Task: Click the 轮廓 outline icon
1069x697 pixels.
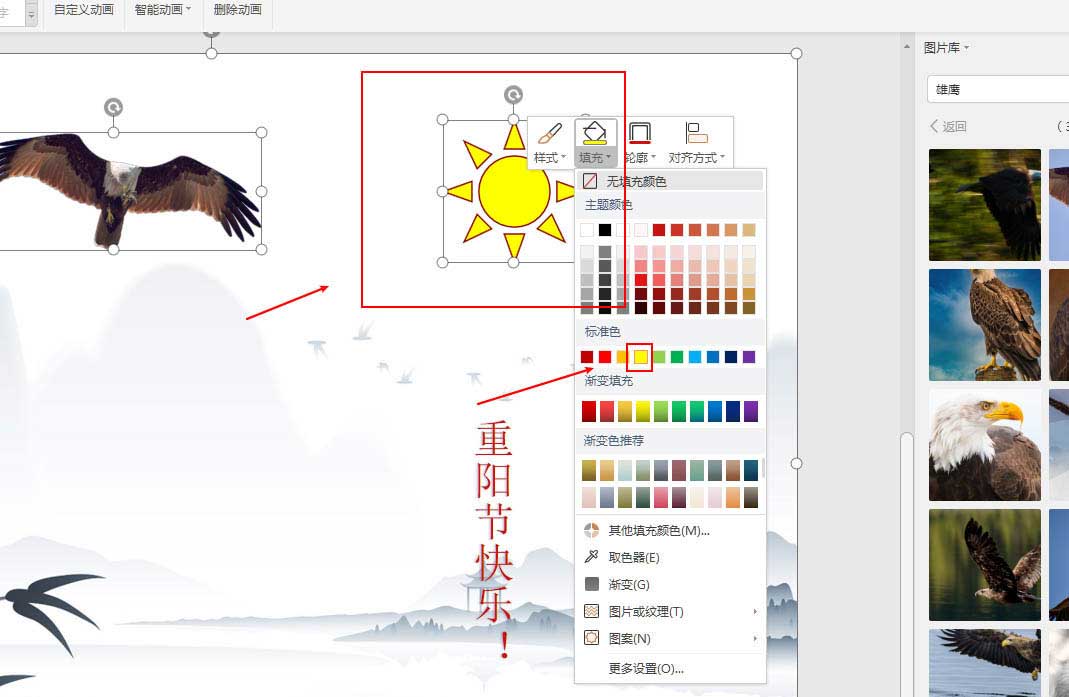Action: click(x=639, y=133)
